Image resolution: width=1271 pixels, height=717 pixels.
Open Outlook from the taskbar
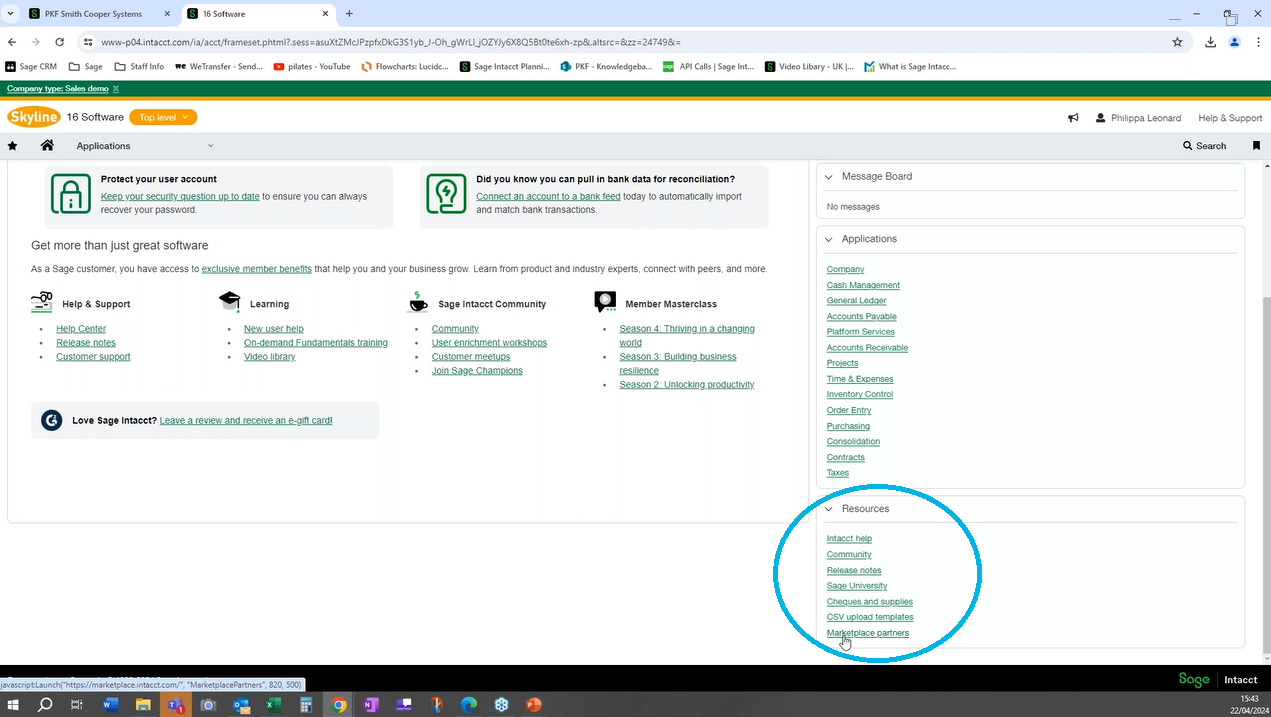pyautogui.click(x=241, y=705)
